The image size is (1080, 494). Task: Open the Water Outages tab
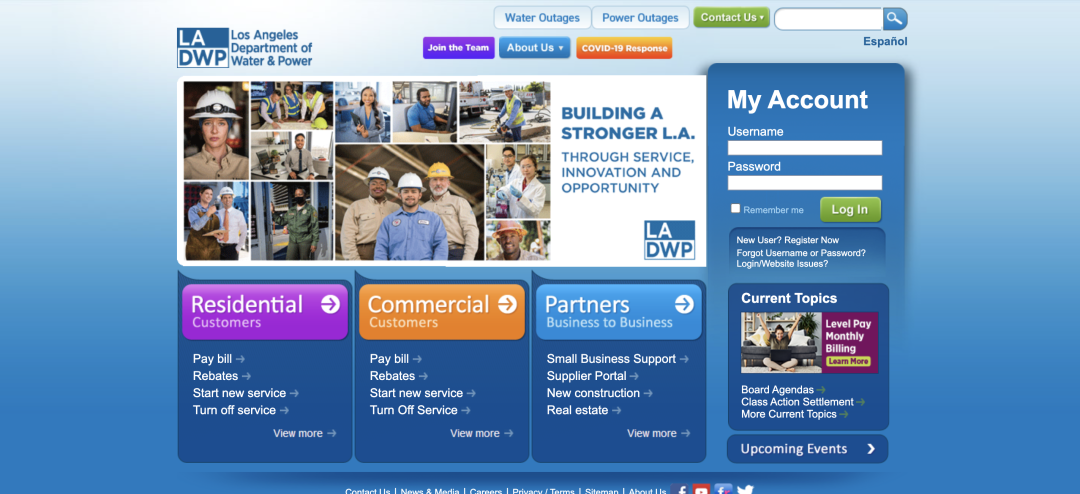(542, 18)
